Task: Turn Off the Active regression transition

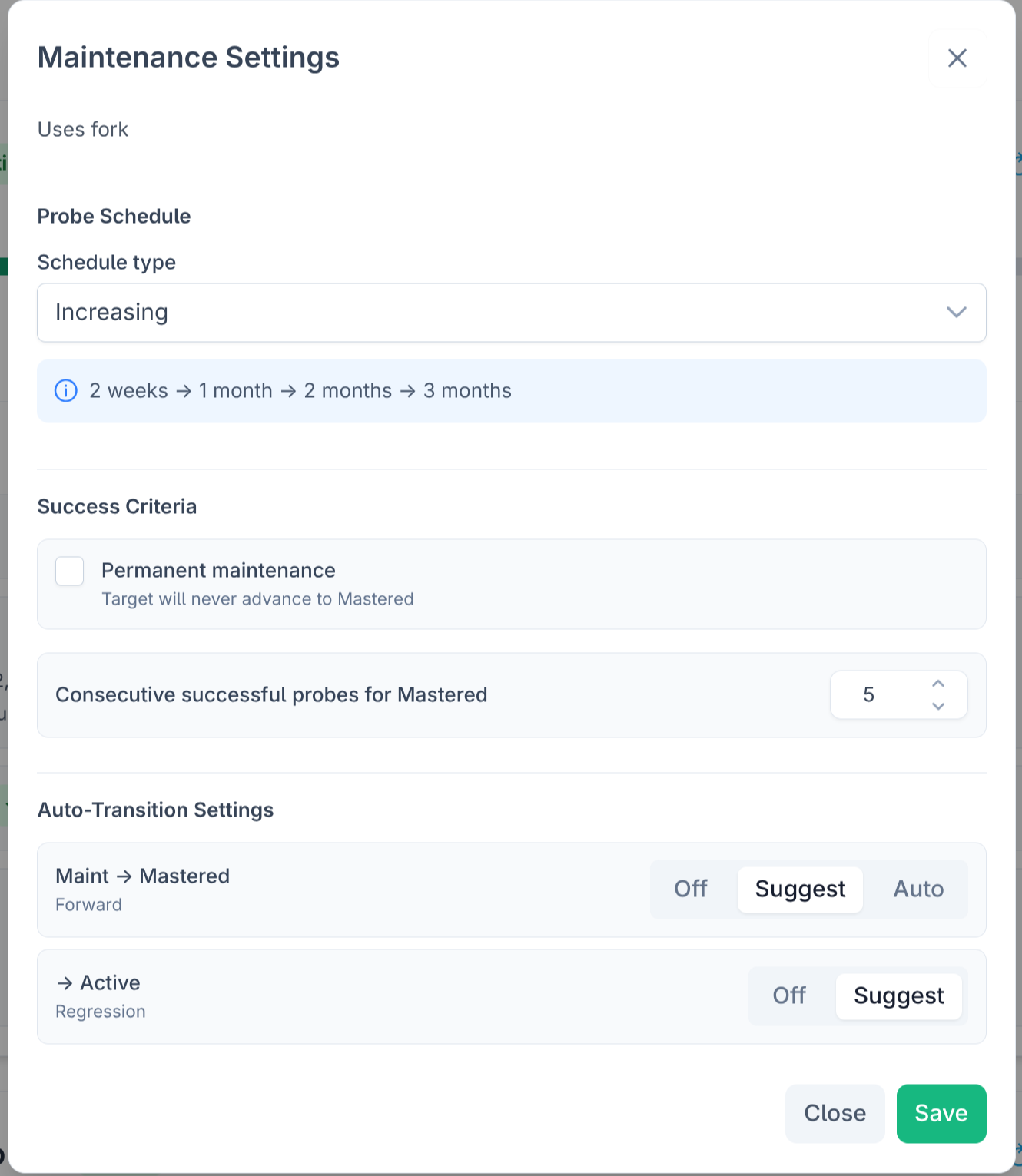Action: [789, 996]
